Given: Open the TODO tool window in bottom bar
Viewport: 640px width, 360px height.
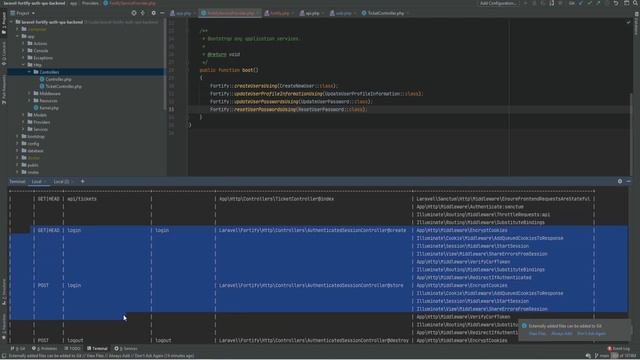Looking at the screenshot, I should [73, 349].
